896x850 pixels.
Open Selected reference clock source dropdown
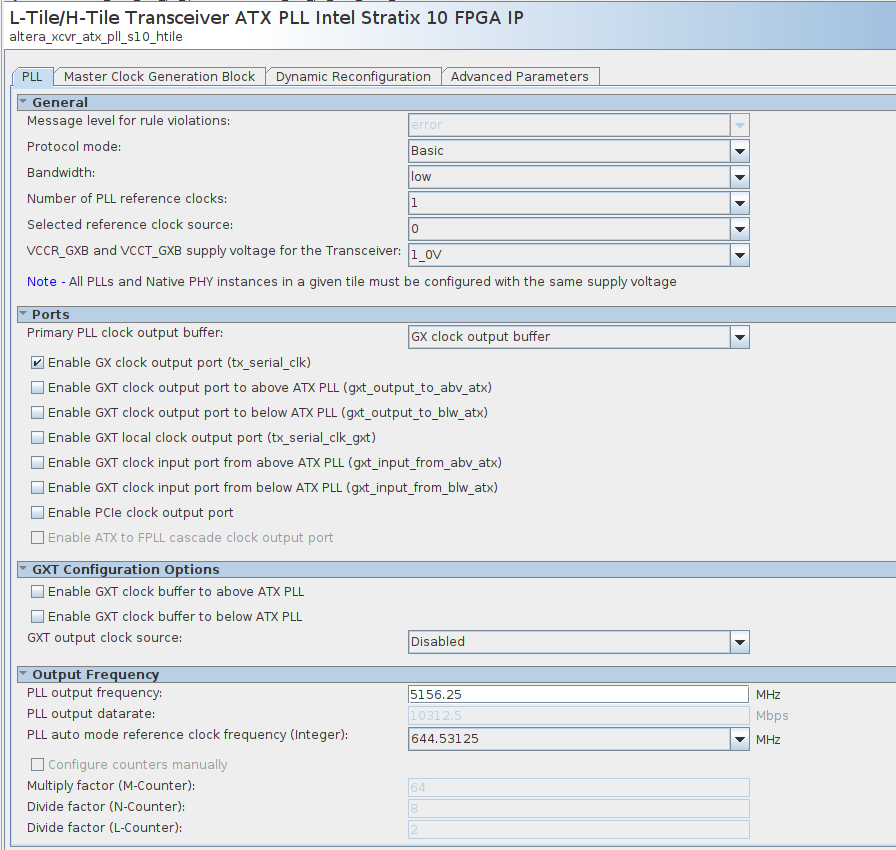pos(578,229)
